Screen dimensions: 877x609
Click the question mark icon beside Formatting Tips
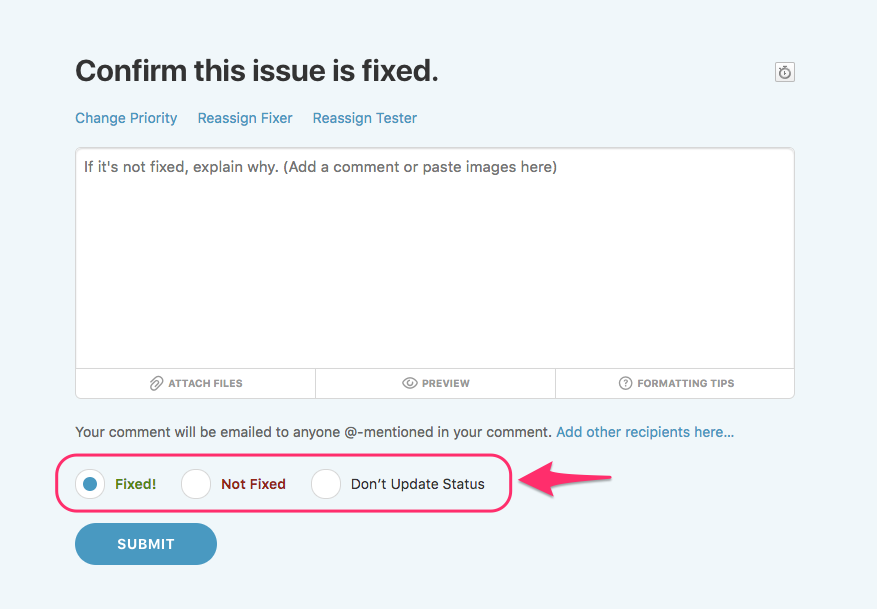point(626,383)
